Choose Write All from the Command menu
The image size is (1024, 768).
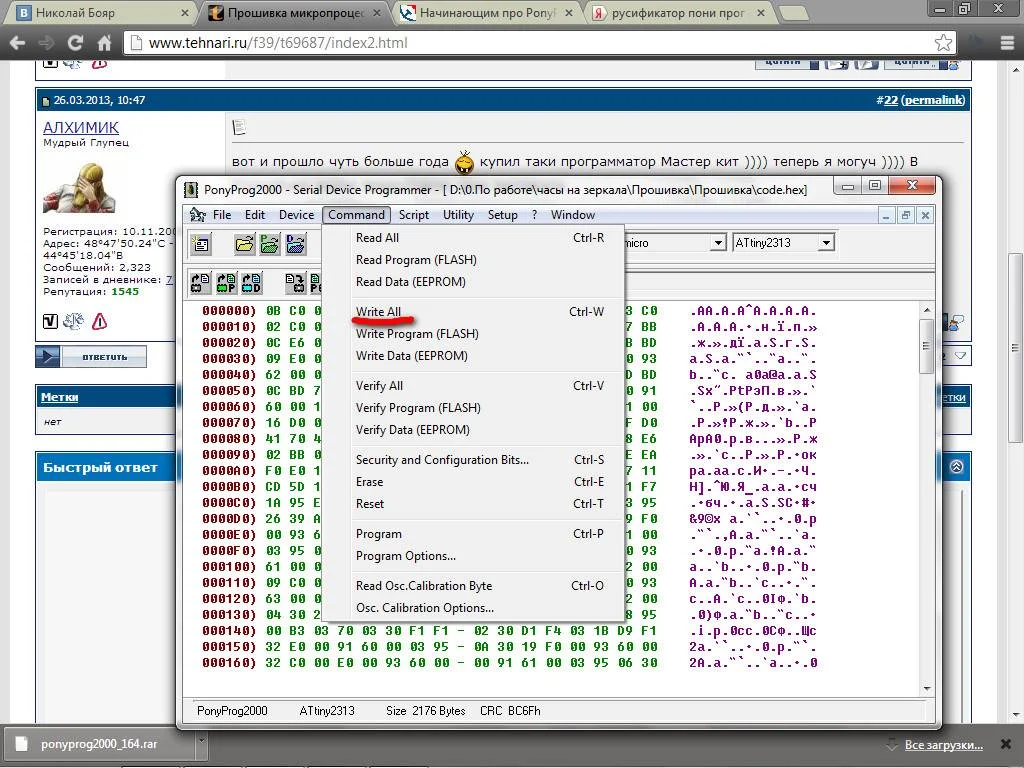(x=473, y=312)
